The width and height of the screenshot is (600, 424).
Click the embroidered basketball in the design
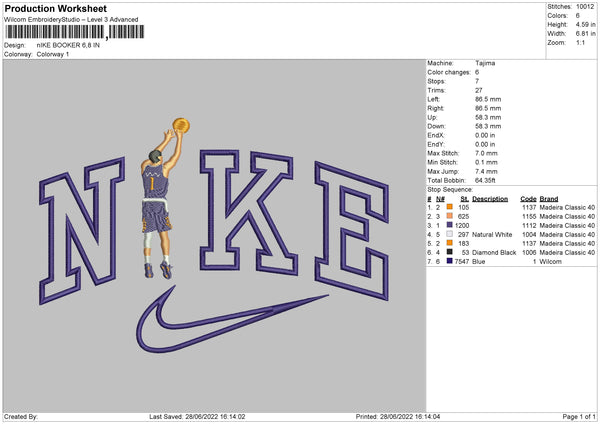click(x=181, y=125)
